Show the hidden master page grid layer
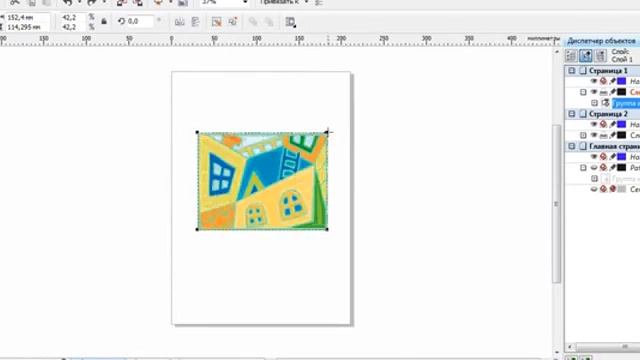 tap(594, 189)
